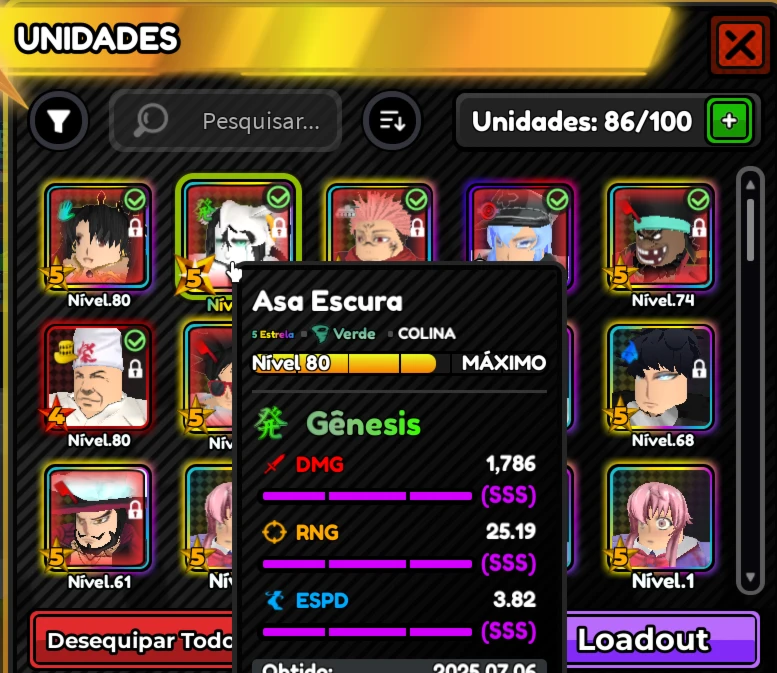Click the scrollbar up arrow
777x673 pixels.
750,185
